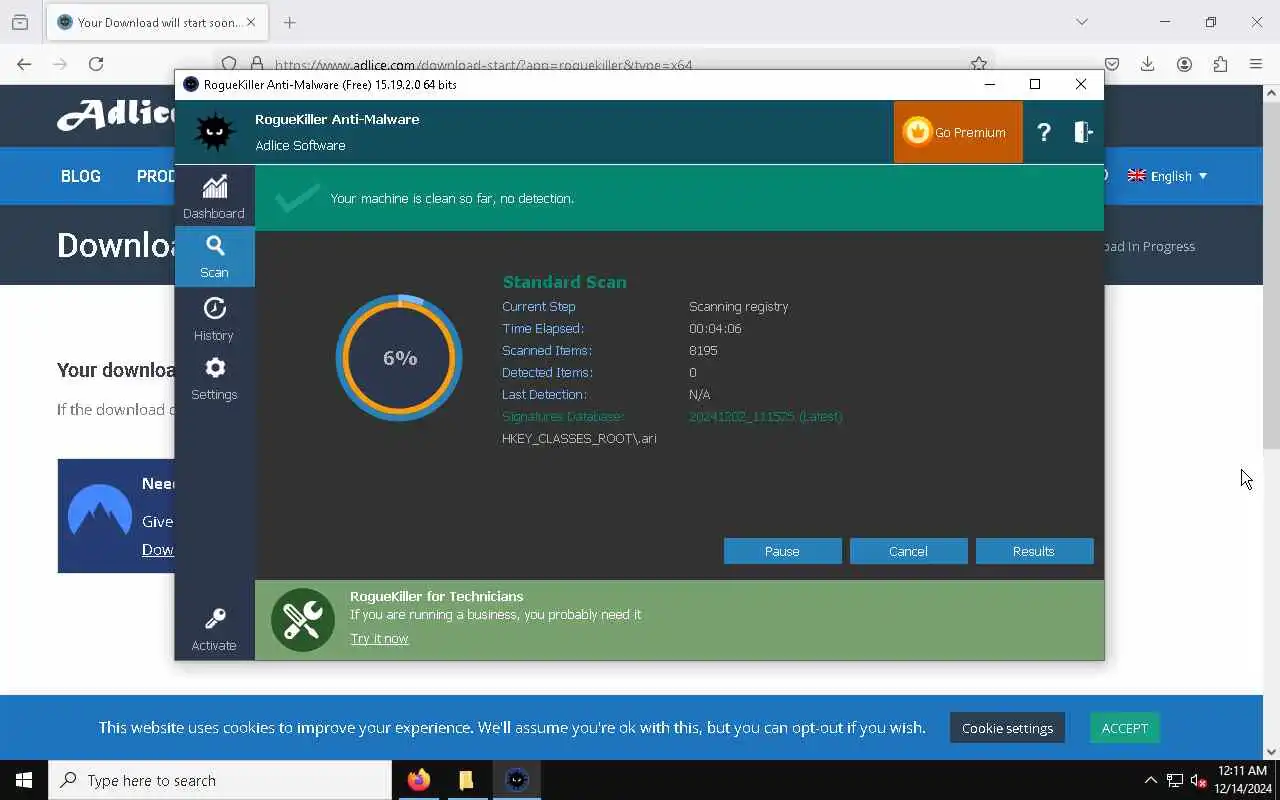Open the taskbar clock and date
Viewport: 1280px width, 800px height.
(1242, 780)
